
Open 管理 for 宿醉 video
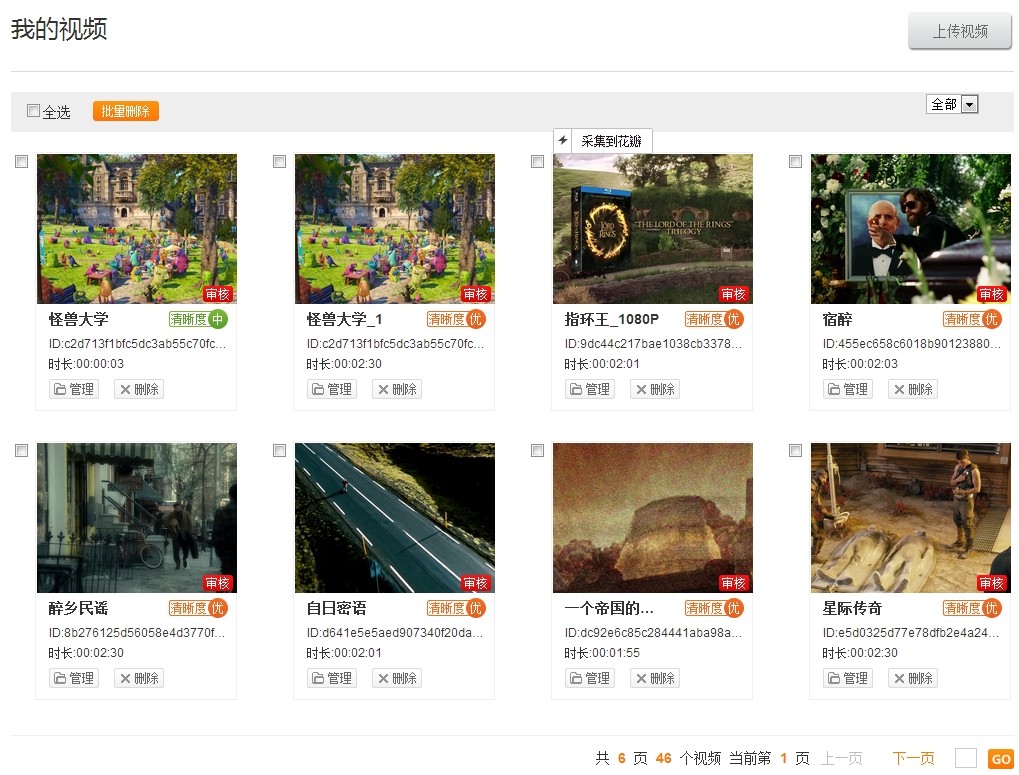click(x=848, y=389)
